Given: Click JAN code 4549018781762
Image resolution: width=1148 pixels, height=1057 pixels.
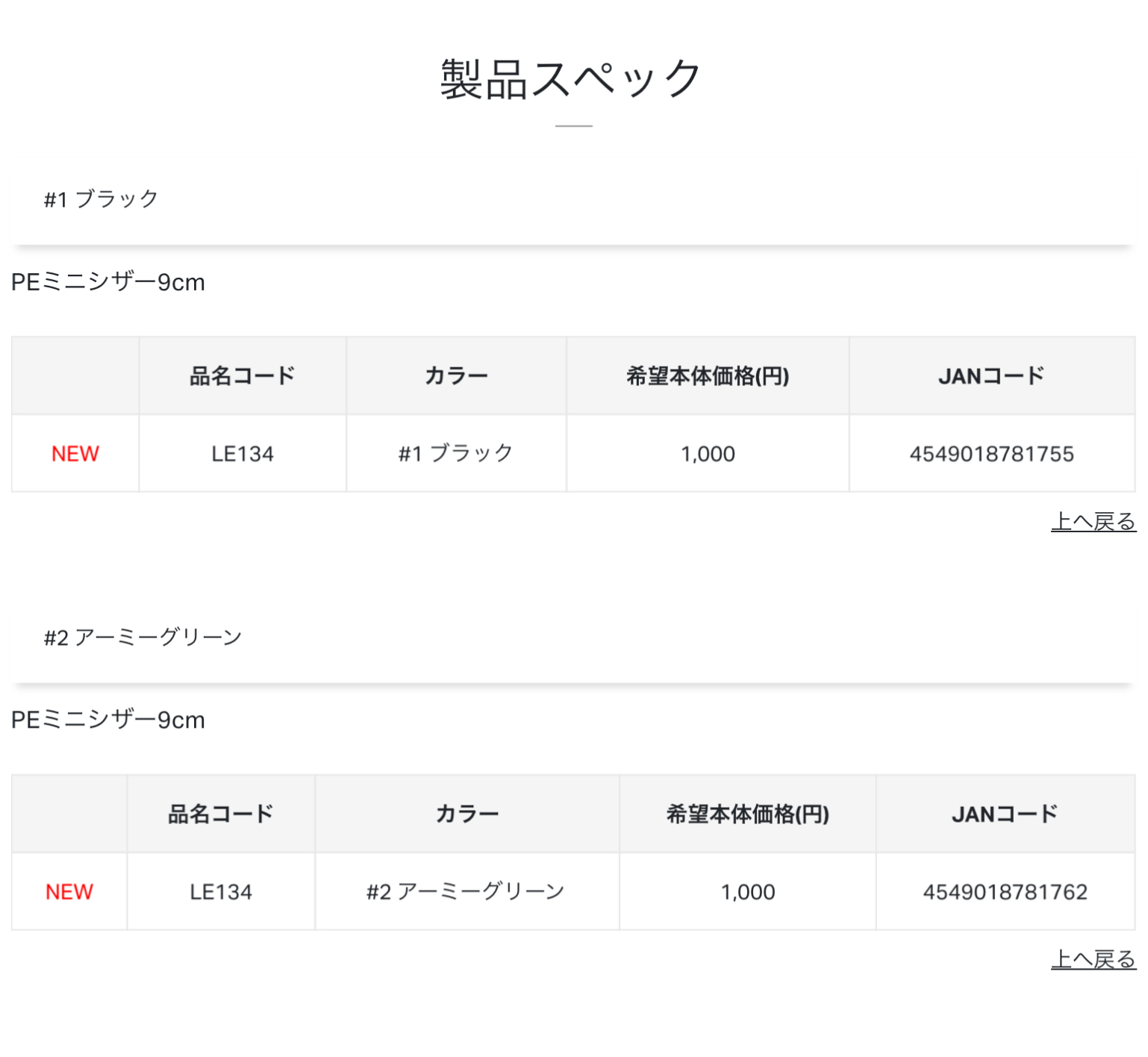Looking at the screenshot, I should click(1005, 892).
